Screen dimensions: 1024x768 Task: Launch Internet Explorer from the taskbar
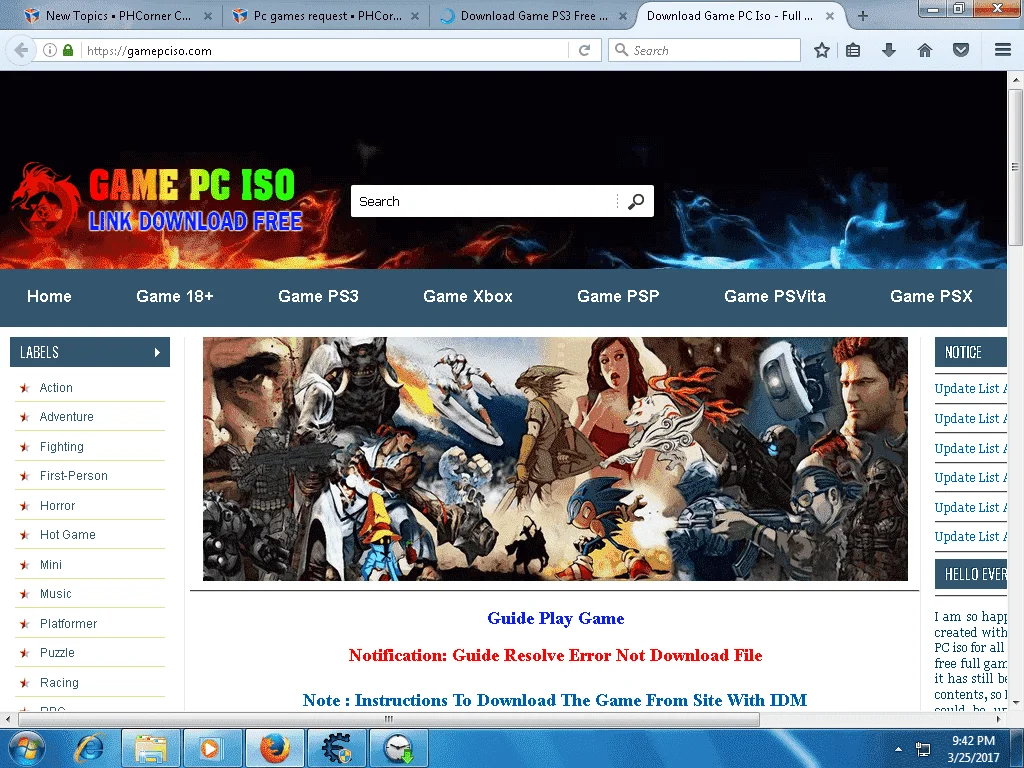(91, 748)
